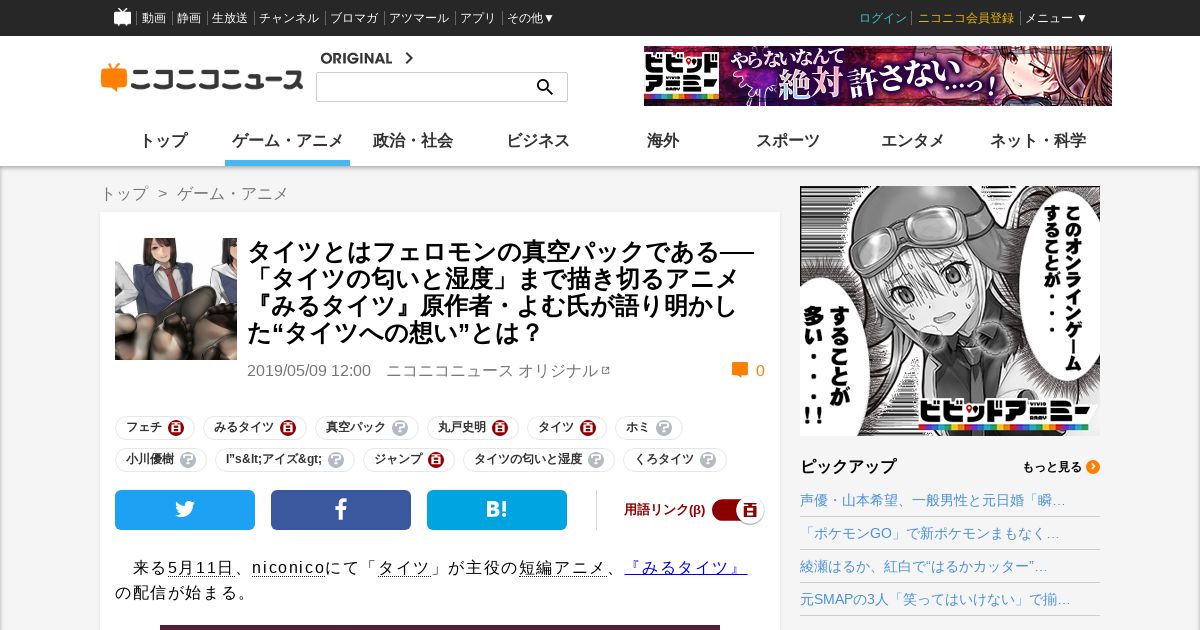The width and height of the screenshot is (1200, 630).
Task: Open the sidebar manga advertisement
Action: (950, 311)
